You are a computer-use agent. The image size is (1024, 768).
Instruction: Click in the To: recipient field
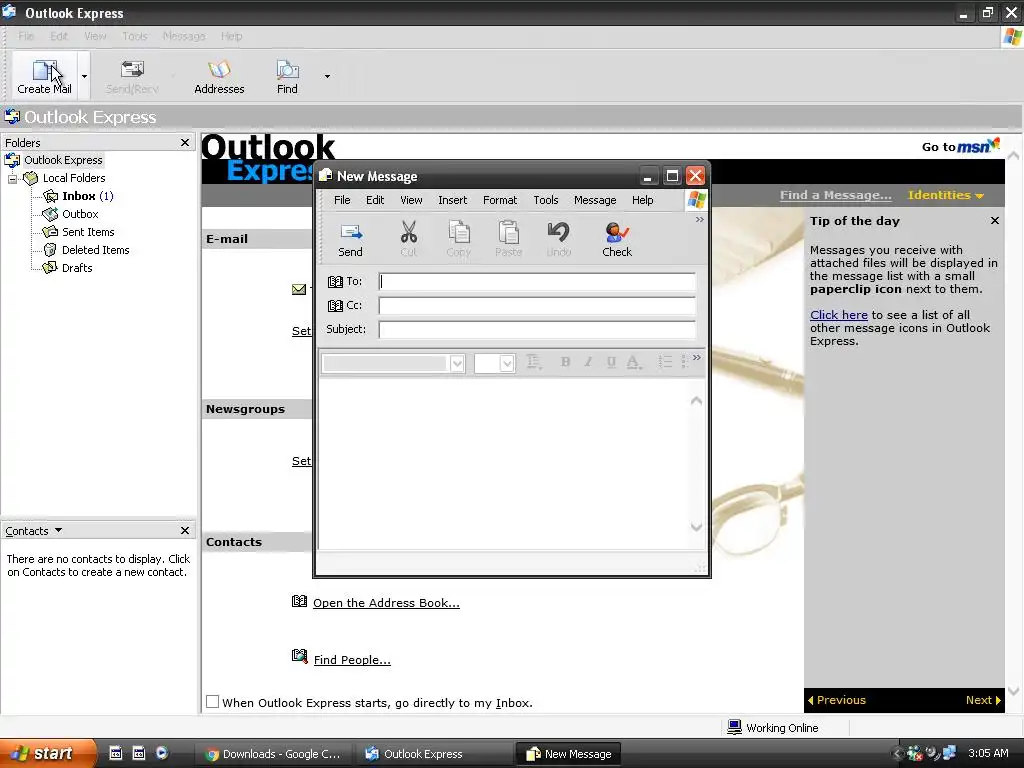click(537, 281)
